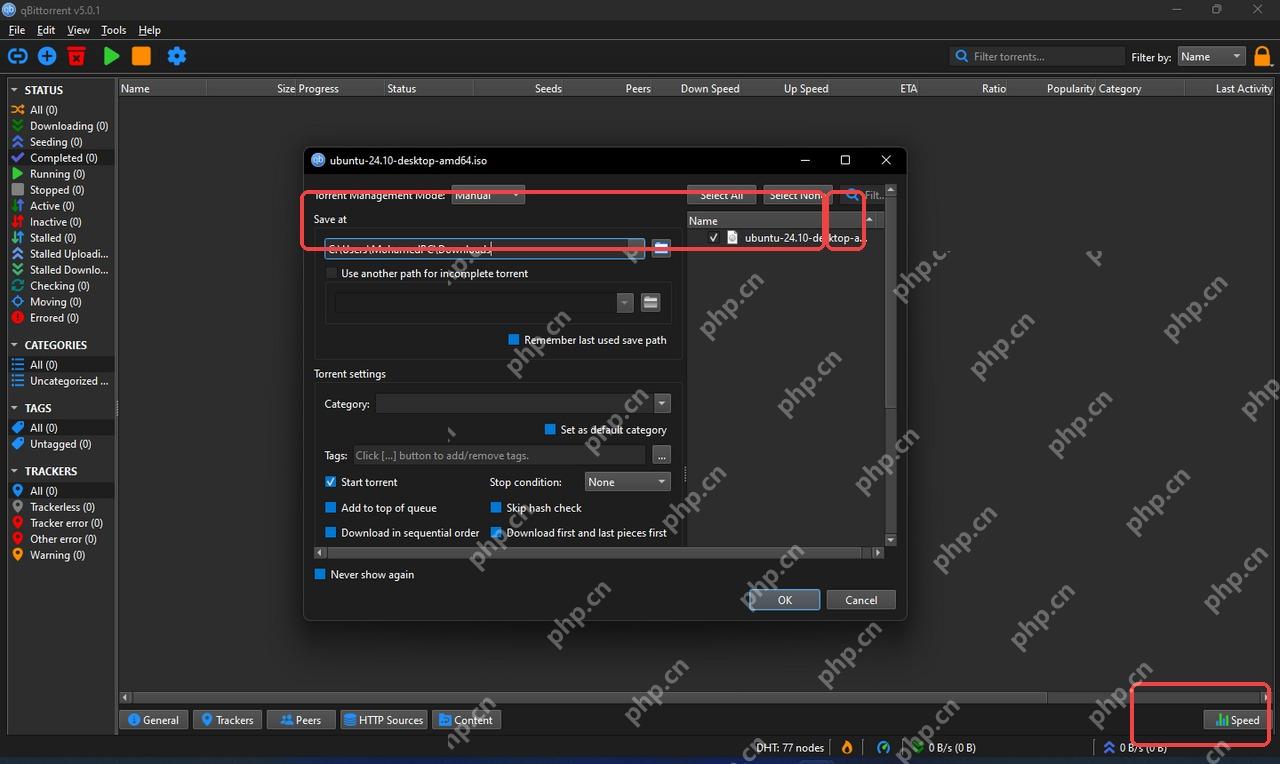Collapse the TAGS section
The width and height of the screenshot is (1280, 764).
click(x=15, y=408)
